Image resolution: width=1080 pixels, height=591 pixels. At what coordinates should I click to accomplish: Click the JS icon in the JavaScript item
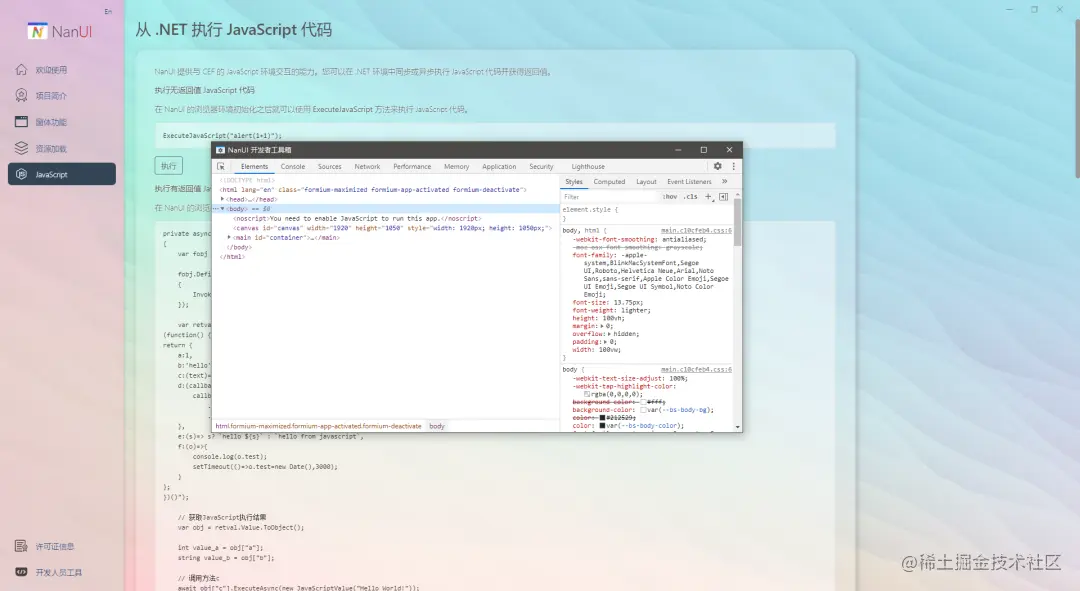(21, 174)
